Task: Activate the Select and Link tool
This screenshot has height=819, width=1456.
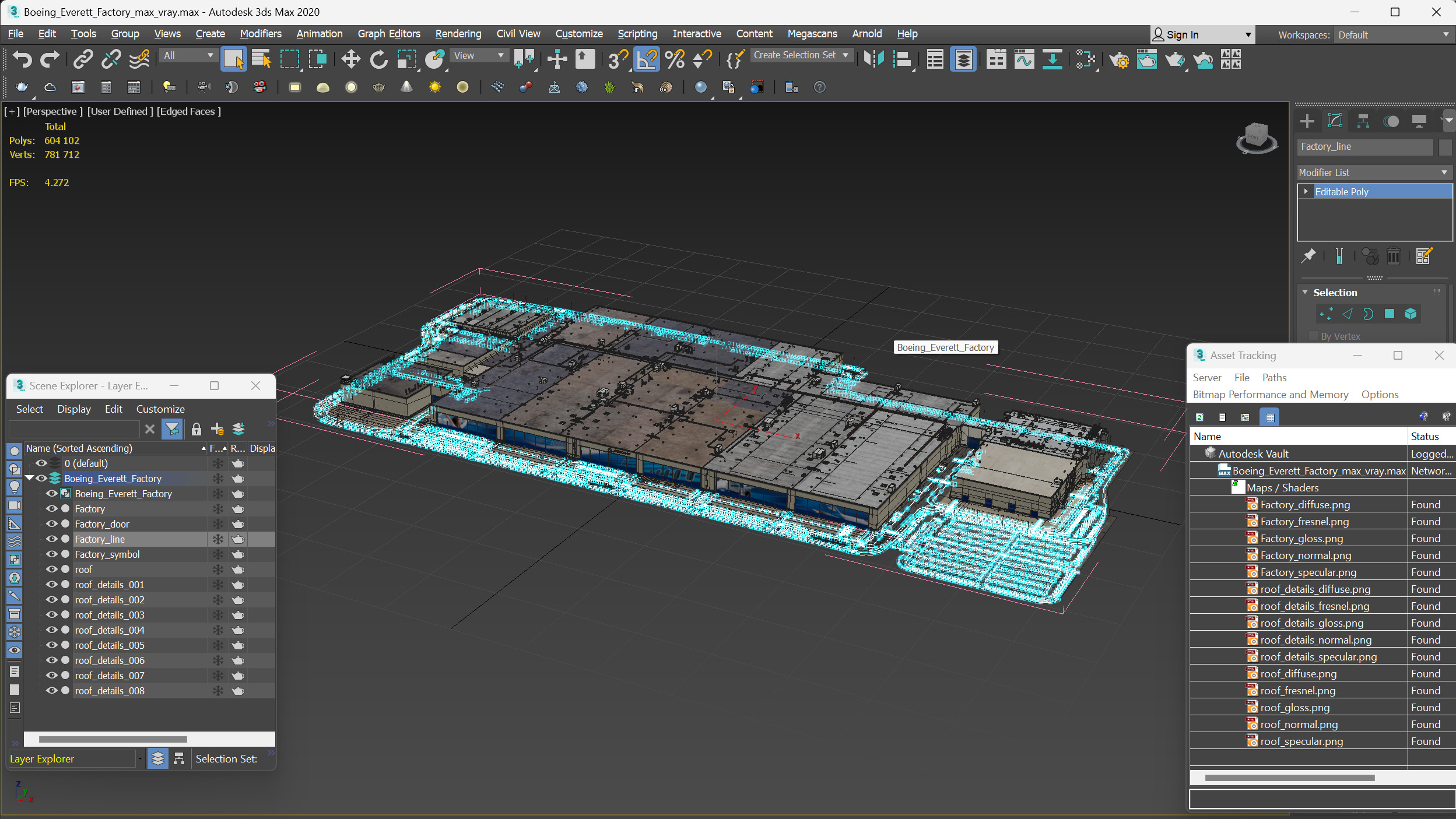Action: (83, 59)
